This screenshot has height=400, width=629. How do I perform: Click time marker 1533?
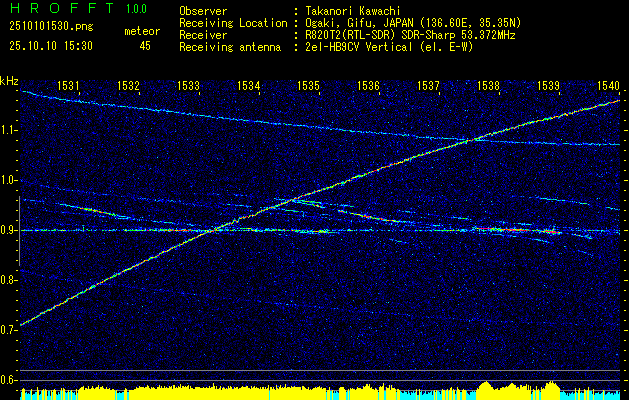pos(188,85)
